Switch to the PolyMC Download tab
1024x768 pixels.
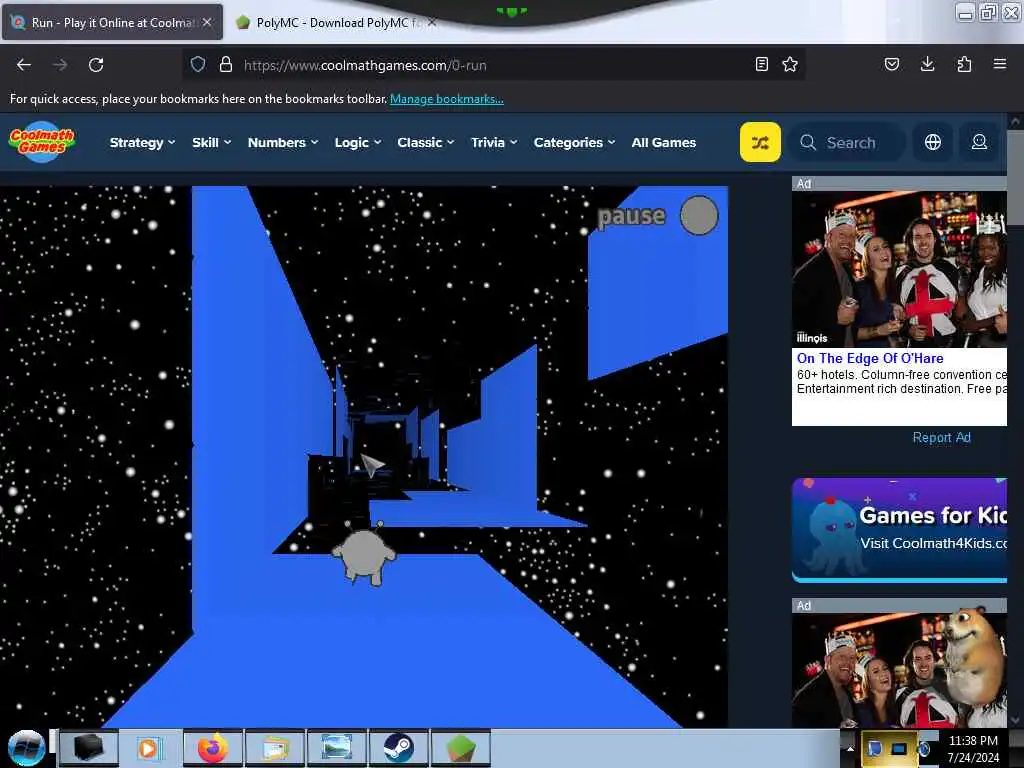click(x=336, y=22)
